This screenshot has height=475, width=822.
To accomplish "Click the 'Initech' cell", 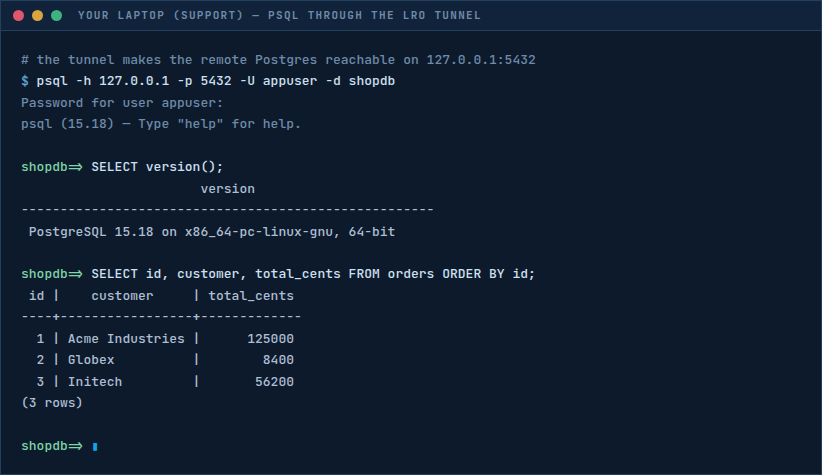I will [95, 382].
